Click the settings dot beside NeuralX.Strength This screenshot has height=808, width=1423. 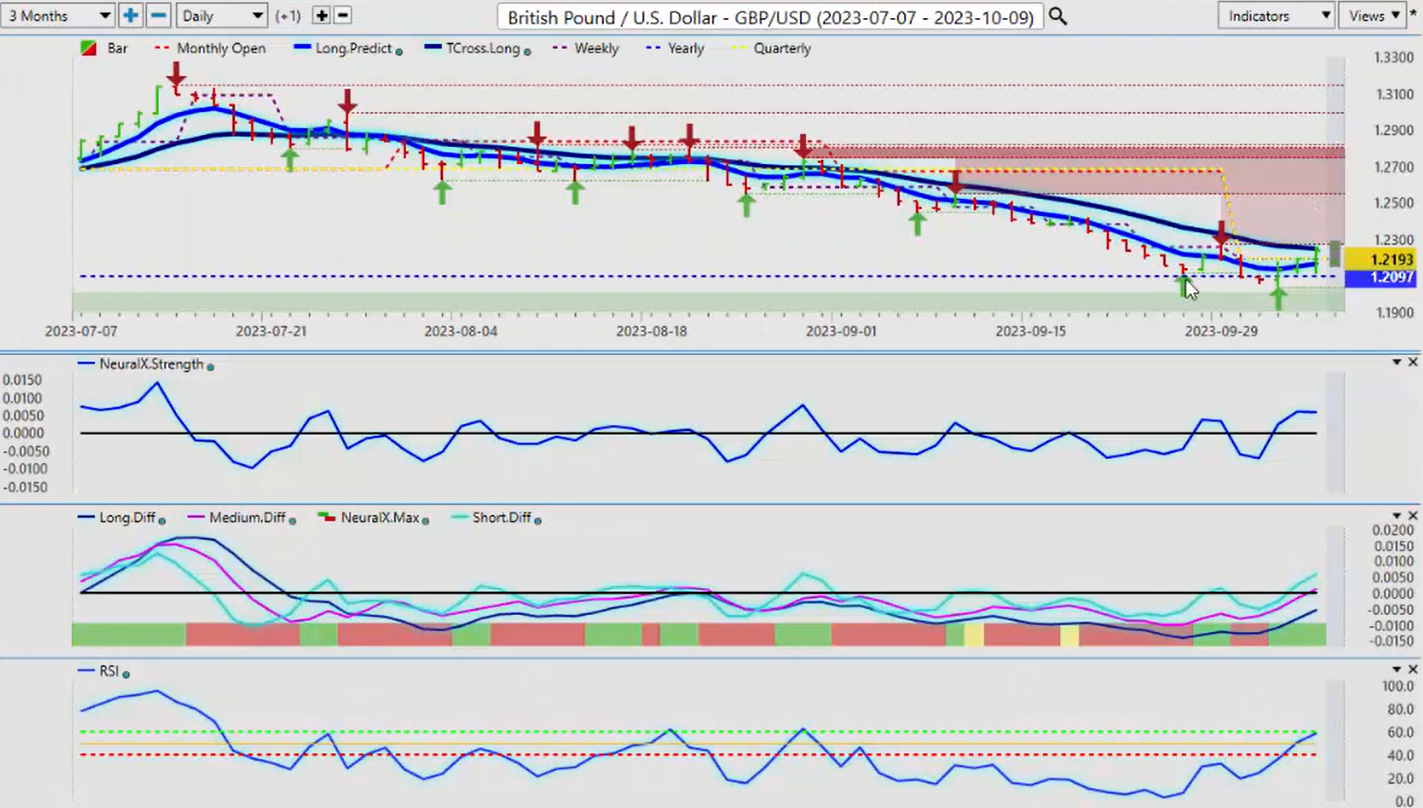coord(210,366)
